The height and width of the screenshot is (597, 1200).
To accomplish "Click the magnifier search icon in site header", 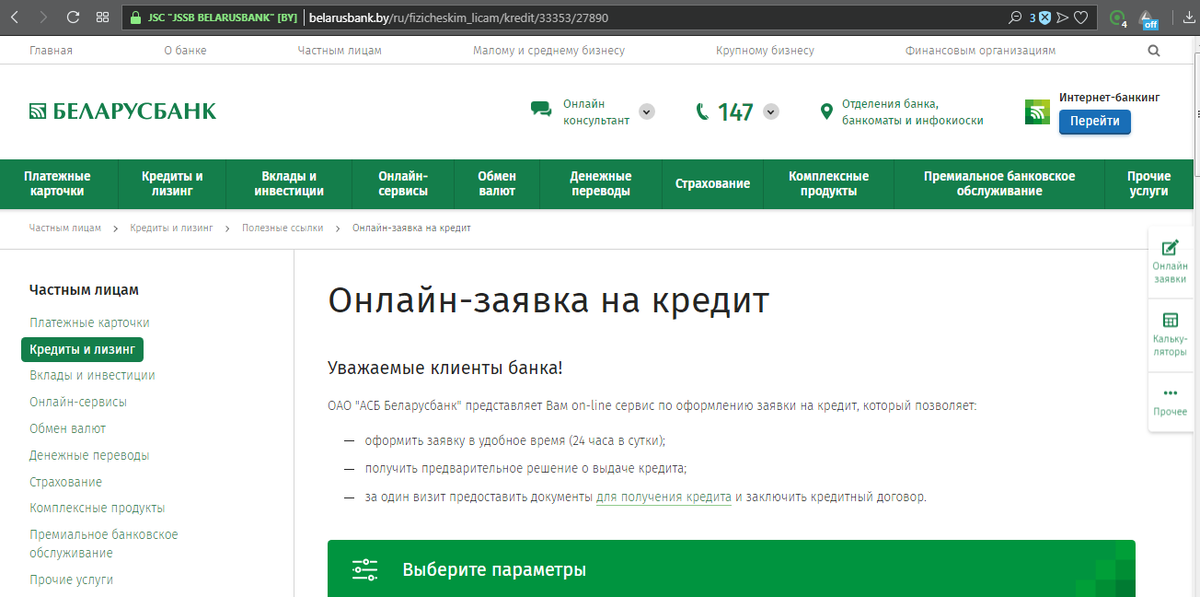I will [1154, 49].
